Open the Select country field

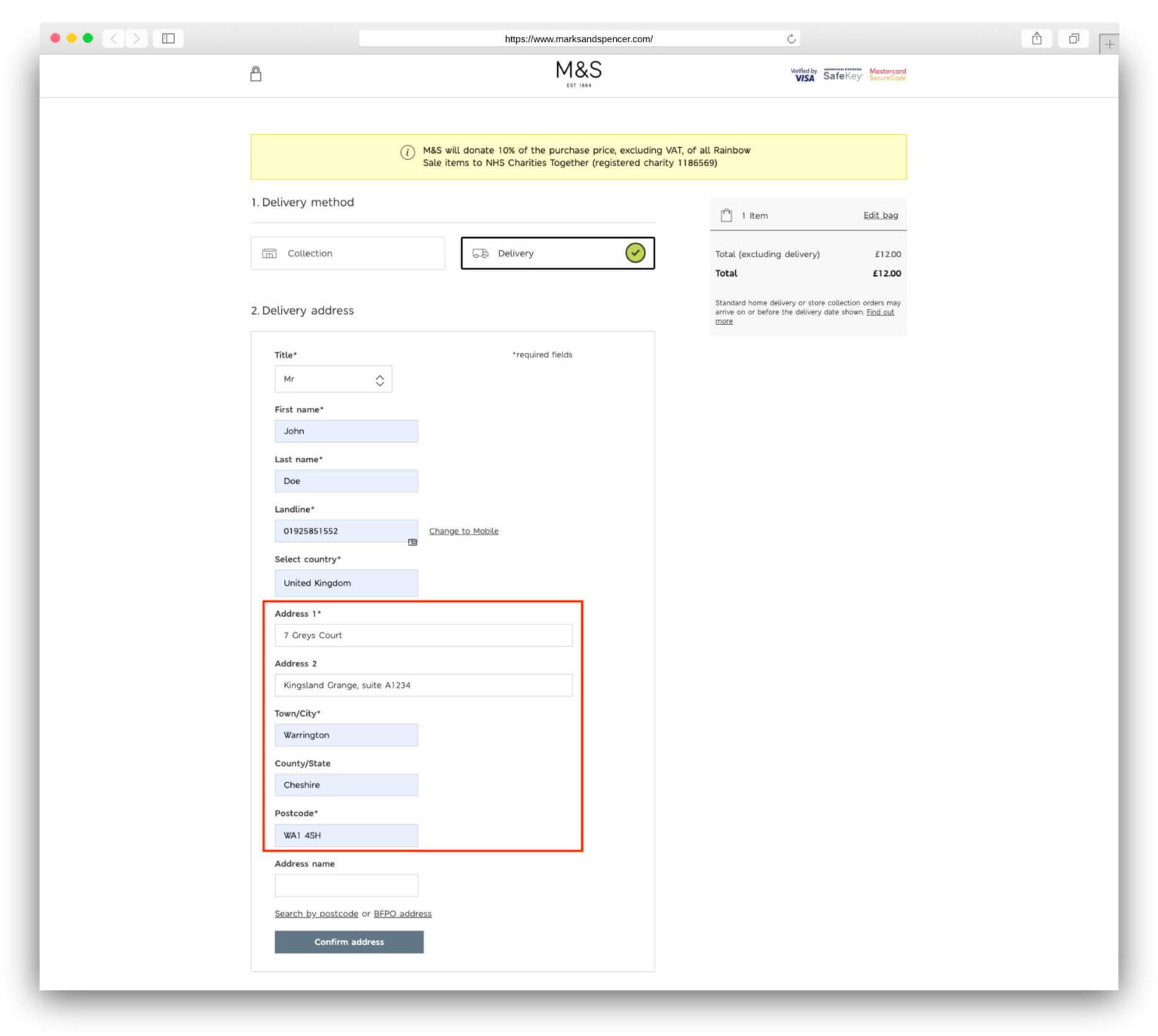click(346, 583)
